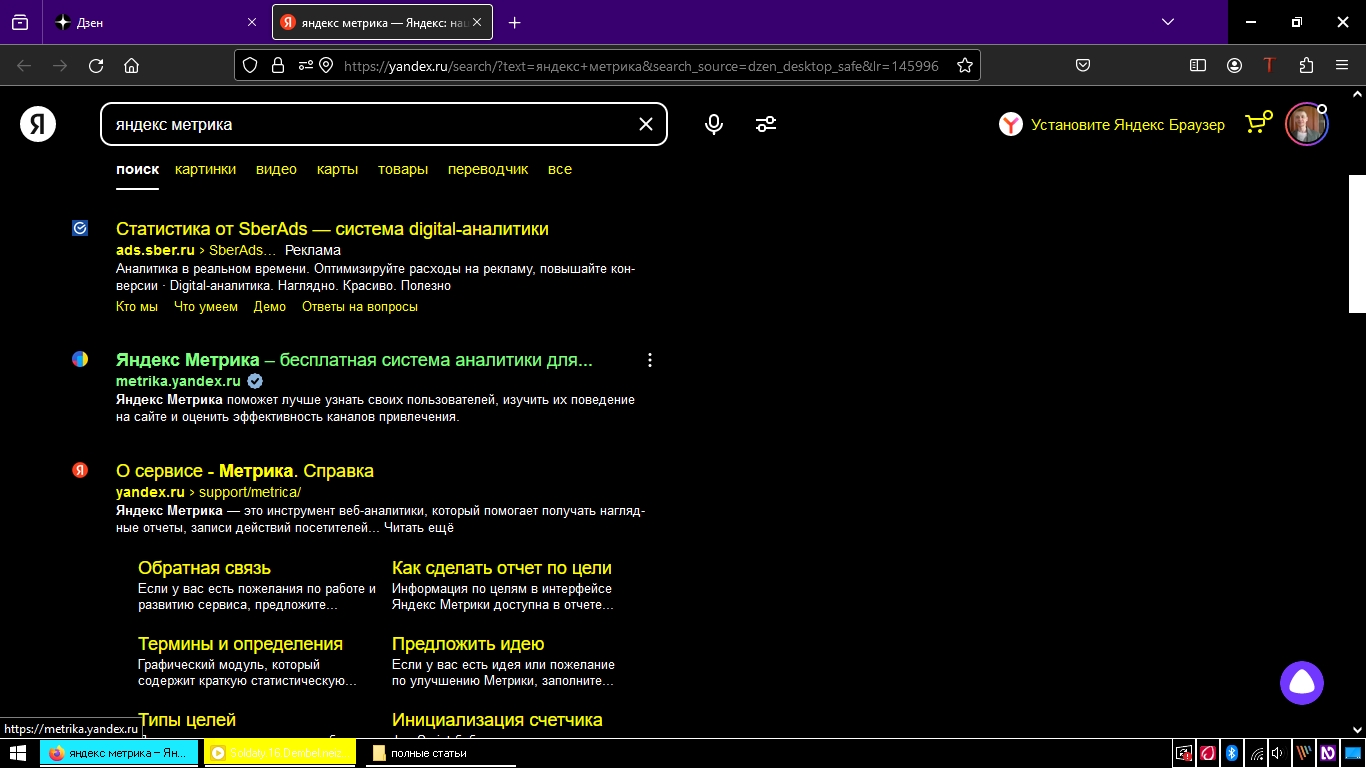The image size is (1366, 768).
Task: Open О сервисе - Метрика. Справка
Action: [x=245, y=471]
